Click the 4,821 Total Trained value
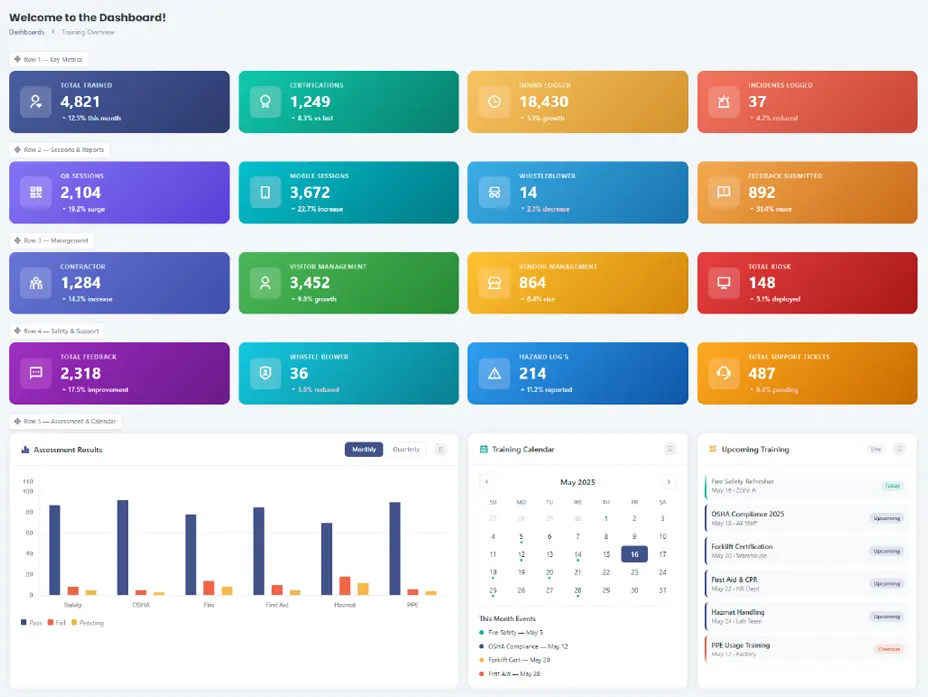The height and width of the screenshot is (697, 928). click(80, 102)
